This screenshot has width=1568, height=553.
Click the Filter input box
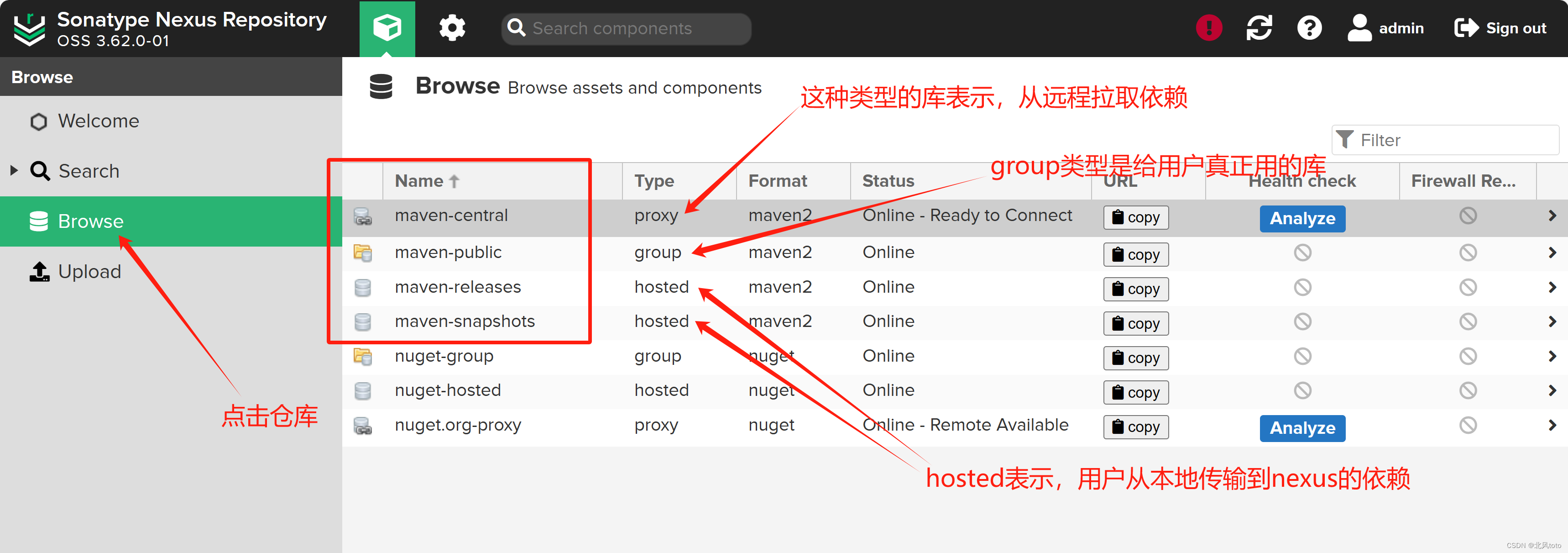pyautogui.click(x=1445, y=140)
